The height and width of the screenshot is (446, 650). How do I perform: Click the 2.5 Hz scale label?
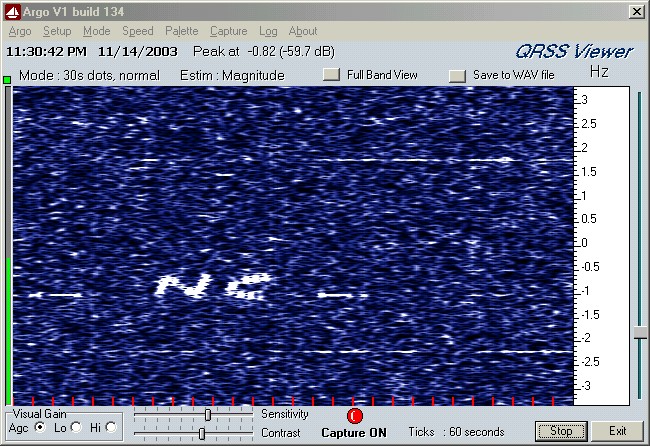589,124
